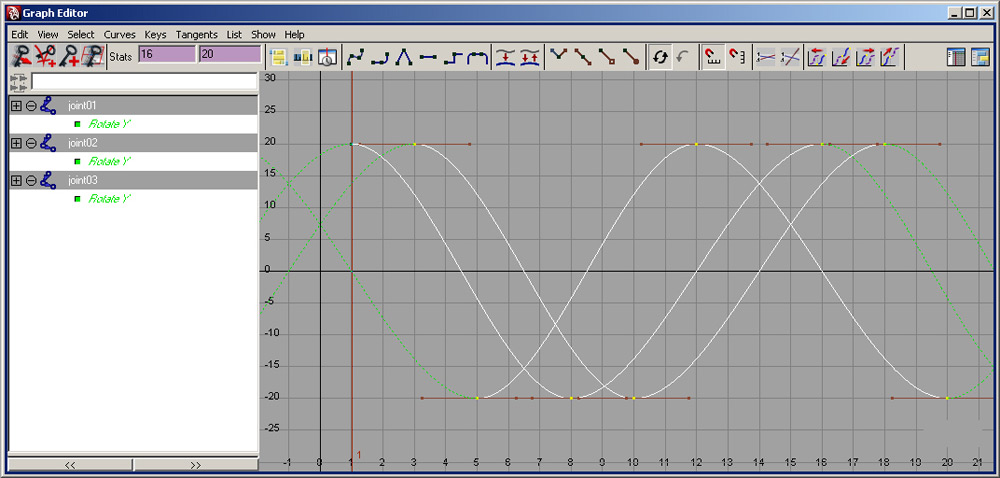Collapse joint02 using the circle minus
The width and height of the screenshot is (1000, 478).
(x=31, y=143)
